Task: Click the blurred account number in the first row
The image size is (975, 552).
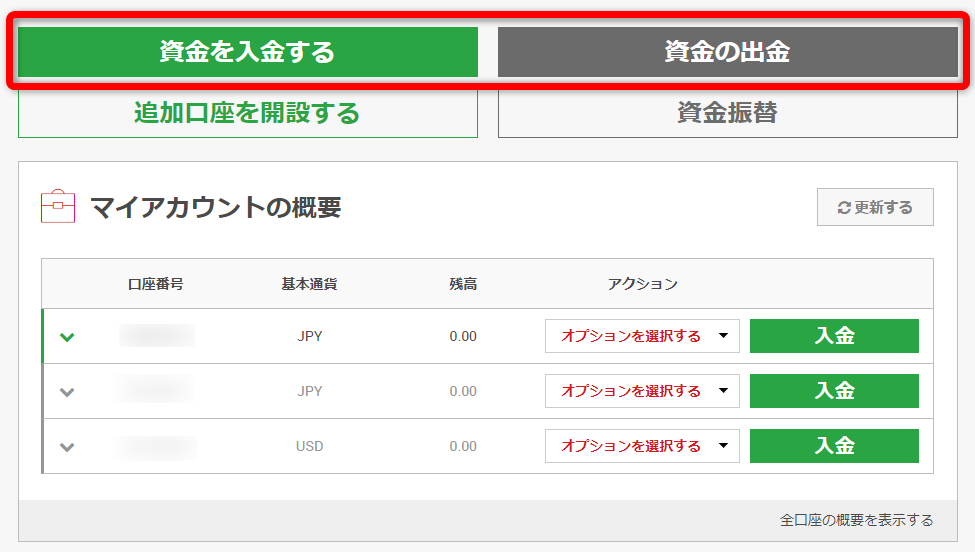Action: click(157, 336)
